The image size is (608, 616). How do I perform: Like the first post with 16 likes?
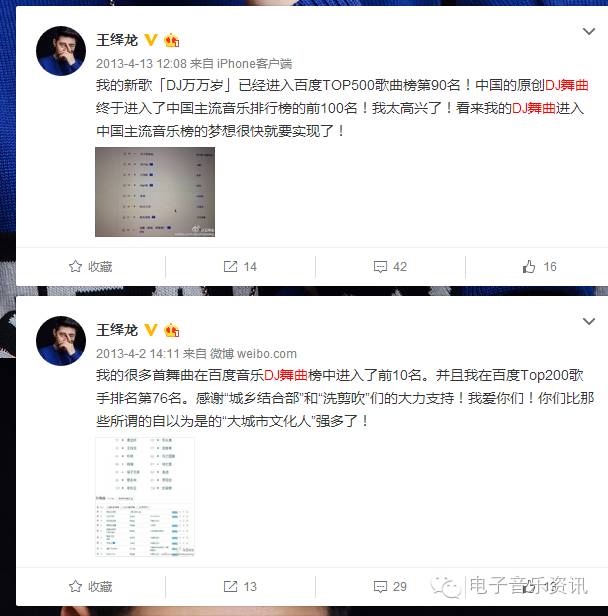pos(539,267)
